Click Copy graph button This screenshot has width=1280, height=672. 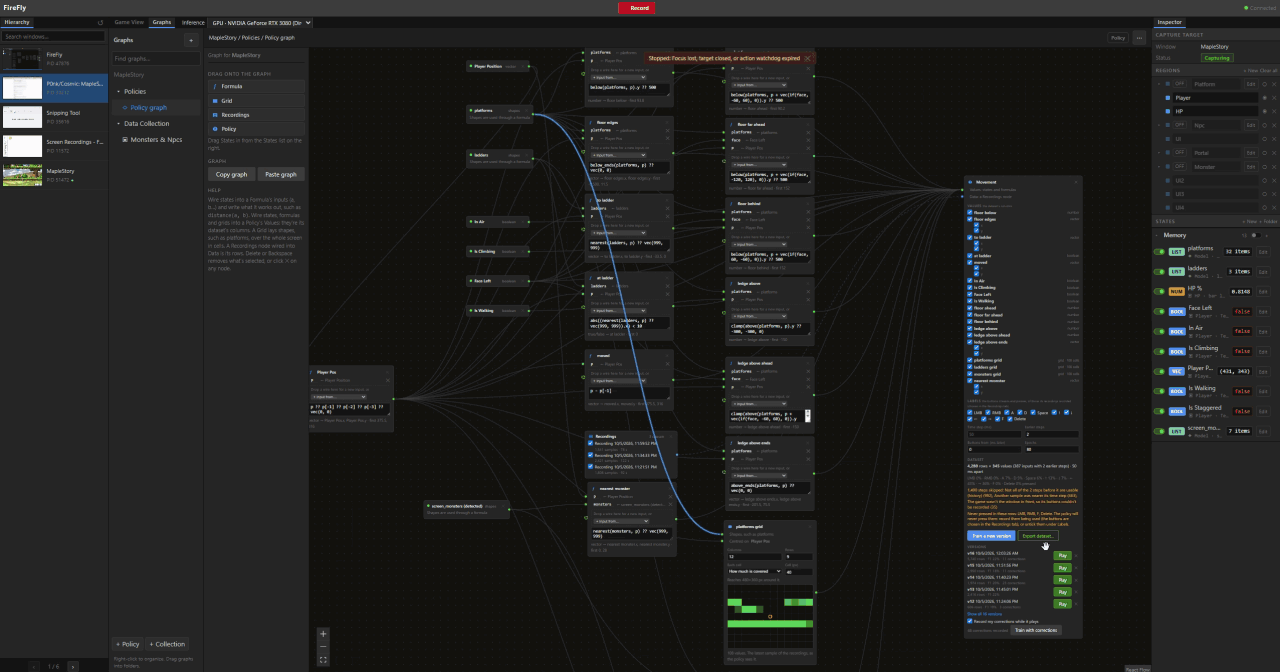(231, 174)
